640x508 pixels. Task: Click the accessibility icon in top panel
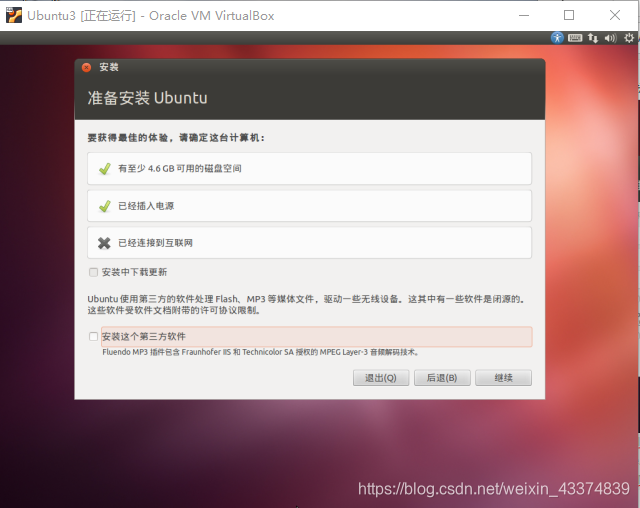[x=557, y=38]
